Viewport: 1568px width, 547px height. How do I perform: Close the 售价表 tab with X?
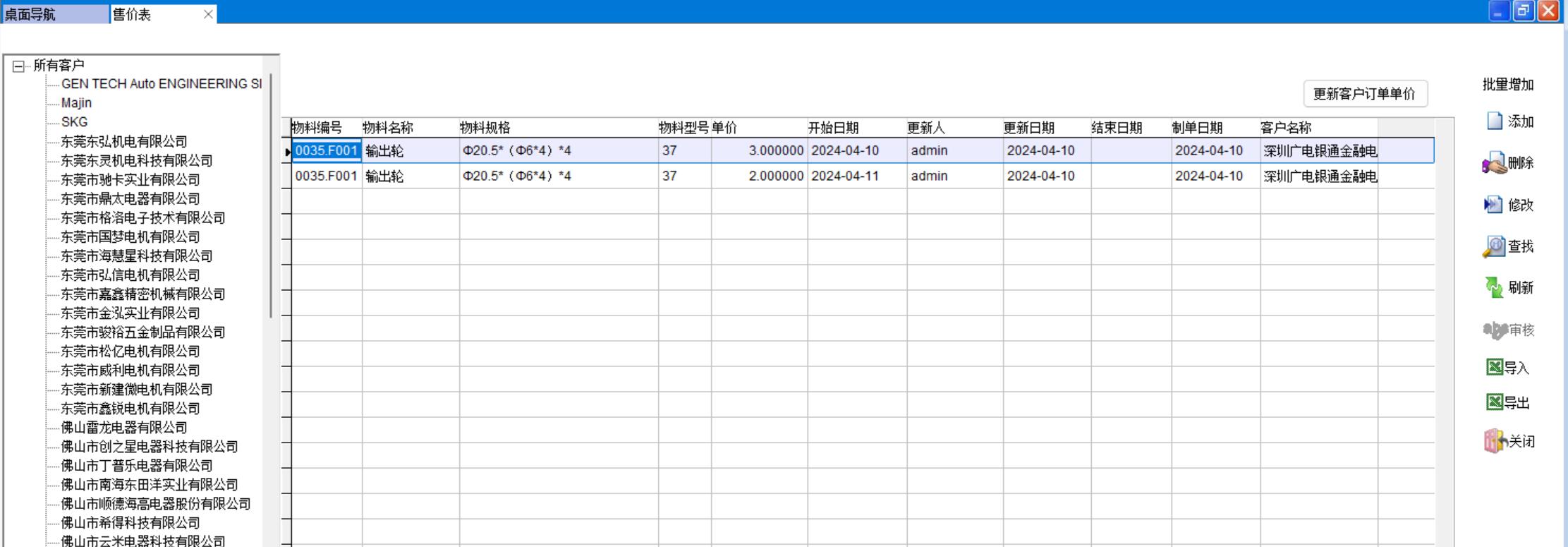[x=208, y=14]
